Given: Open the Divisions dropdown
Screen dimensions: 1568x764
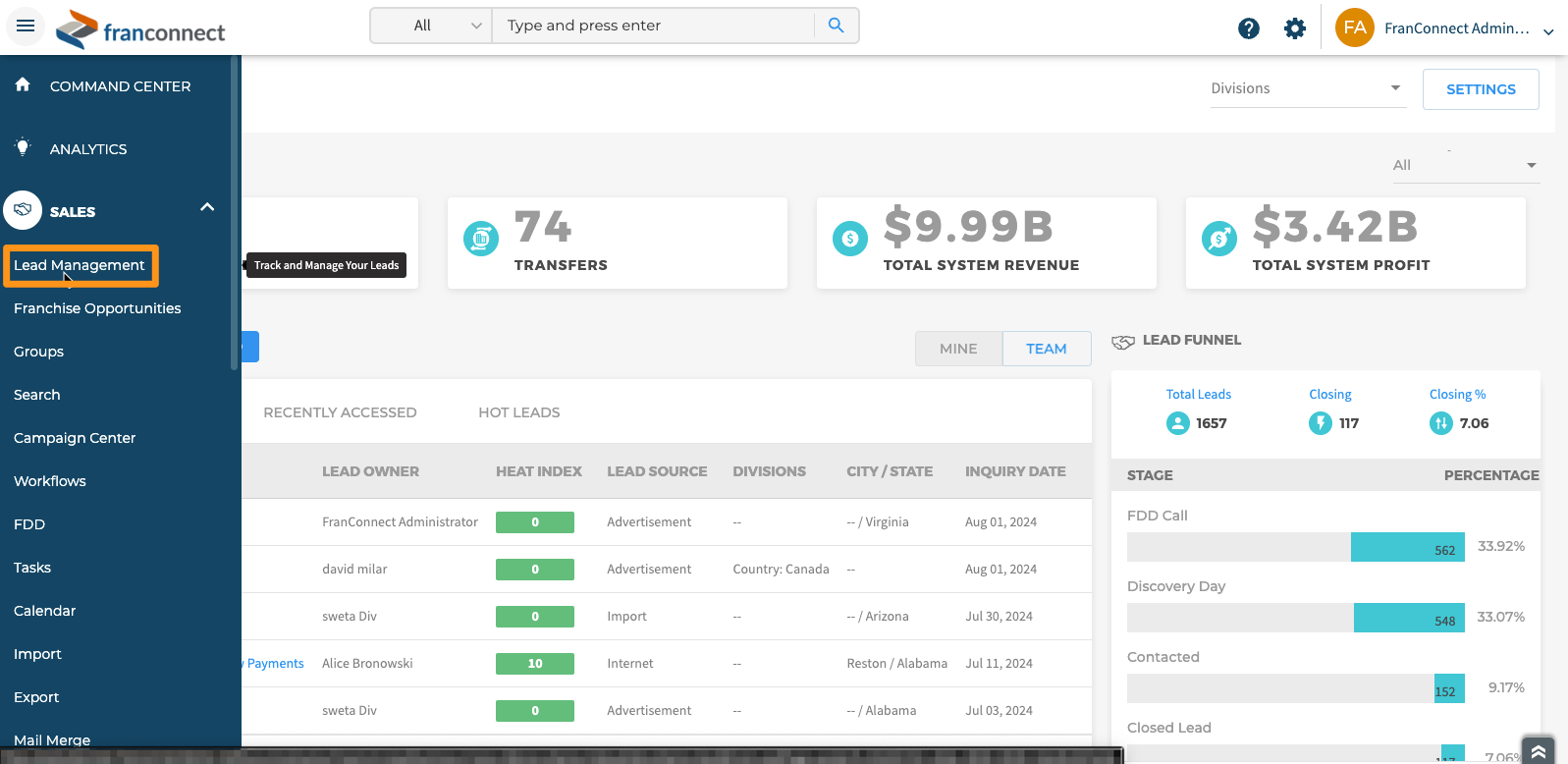Looking at the screenshot, I should coord(1308,88).
